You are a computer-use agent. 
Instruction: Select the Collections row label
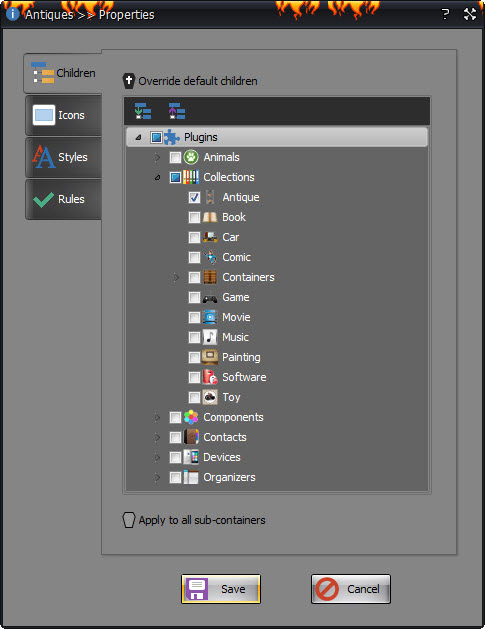[229, 177]
